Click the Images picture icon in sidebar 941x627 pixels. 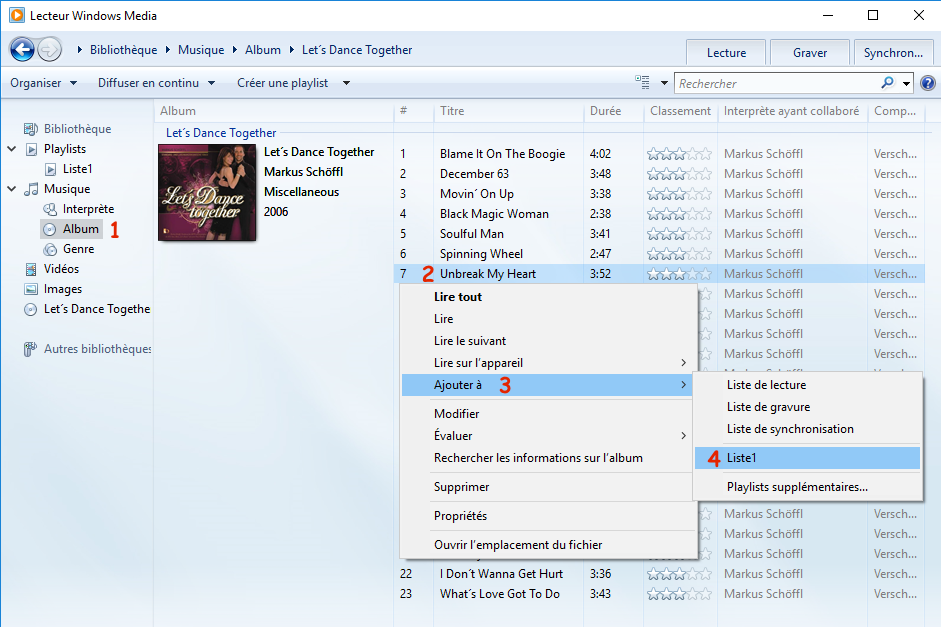pos(31,289)
